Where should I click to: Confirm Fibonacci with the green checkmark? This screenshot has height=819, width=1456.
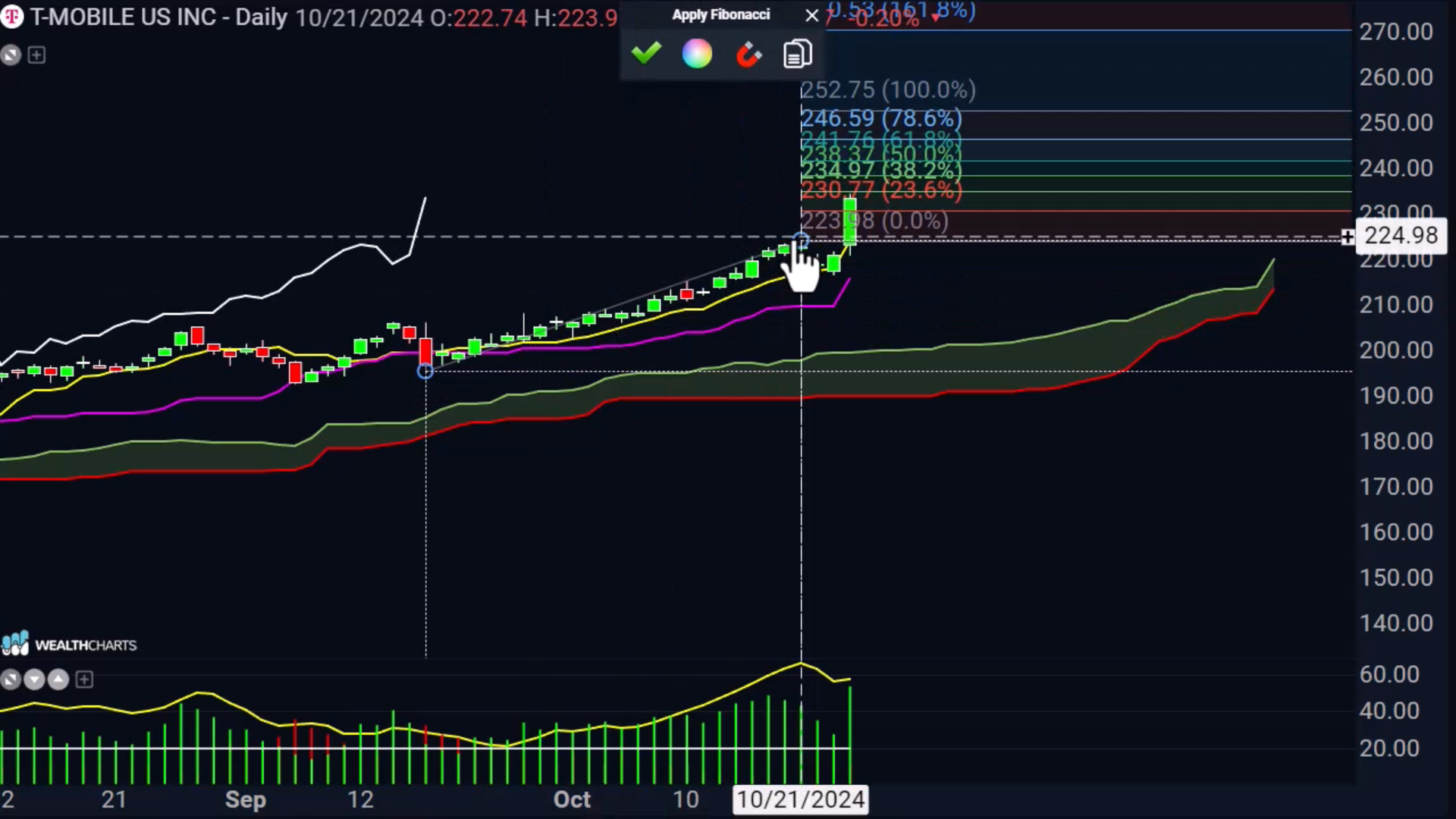(646, 54)
